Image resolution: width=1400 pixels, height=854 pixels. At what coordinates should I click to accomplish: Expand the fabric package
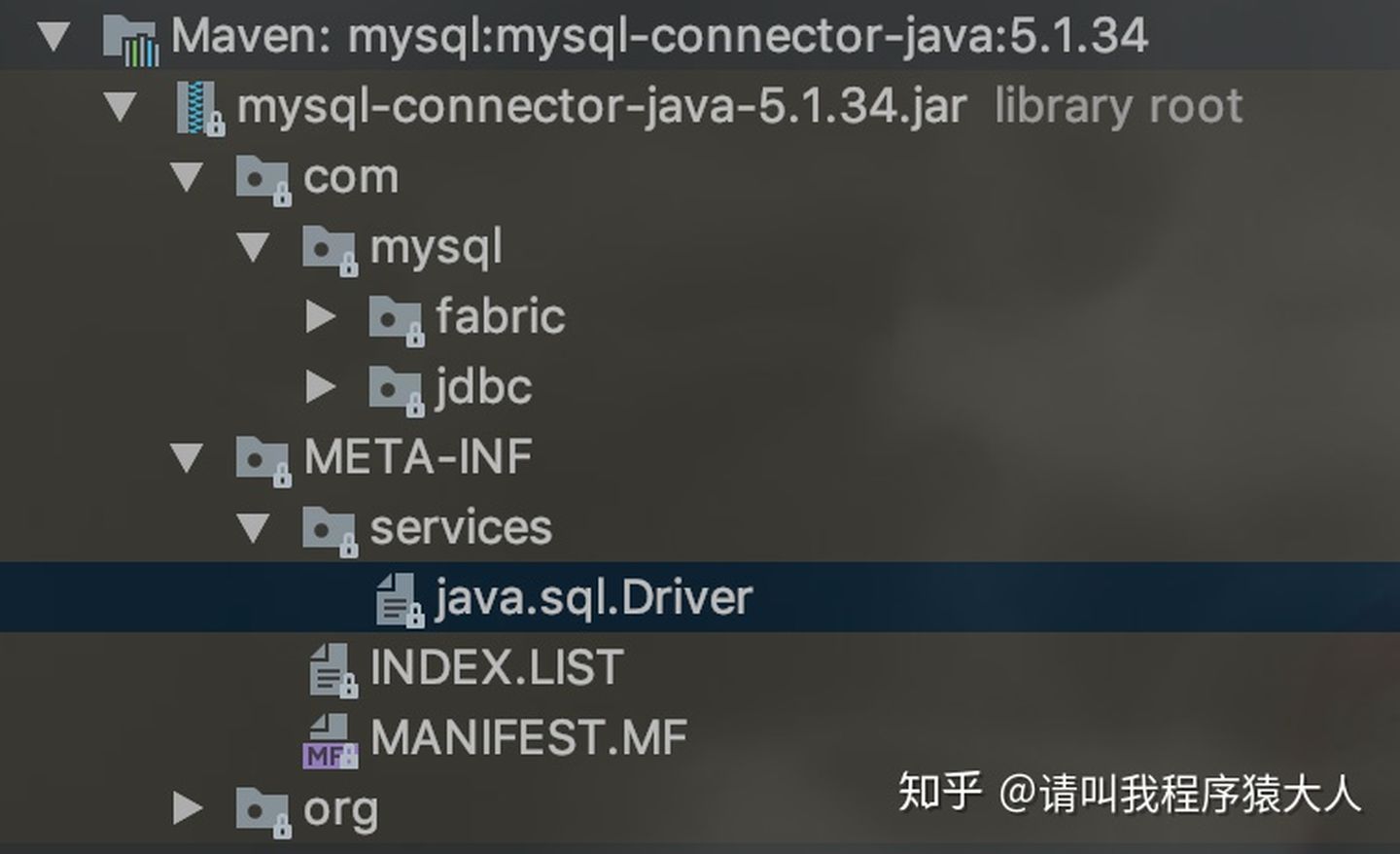click(321, 317)
